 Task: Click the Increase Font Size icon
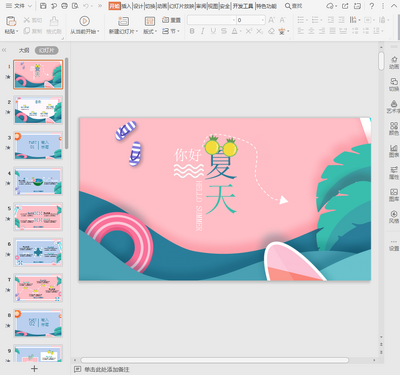pos(271,20)
